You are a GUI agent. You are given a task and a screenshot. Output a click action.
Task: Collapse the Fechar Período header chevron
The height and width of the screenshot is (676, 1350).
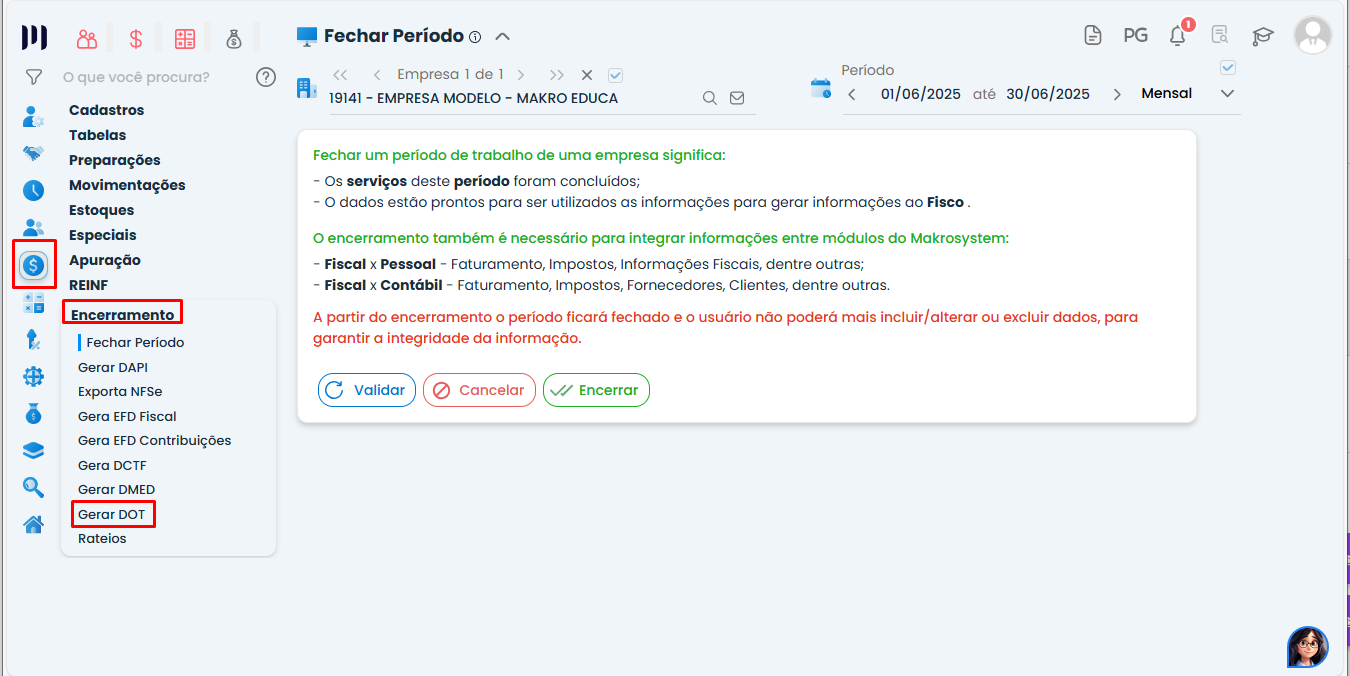503,37
